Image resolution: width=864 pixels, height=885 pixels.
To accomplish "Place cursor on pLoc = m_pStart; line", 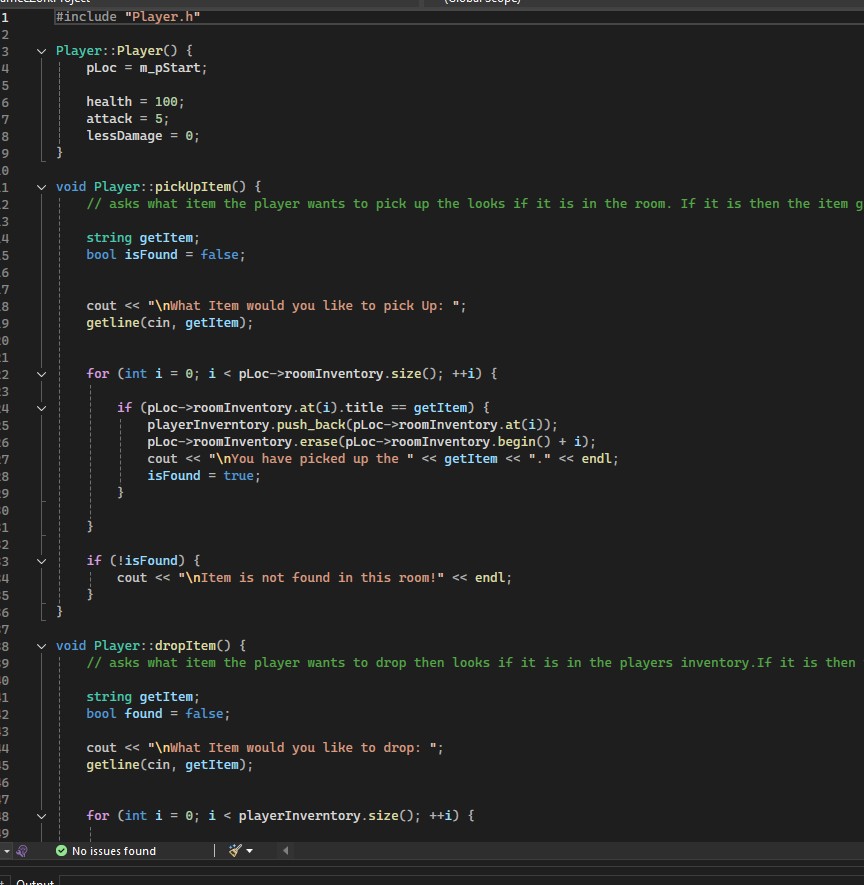I will point(147,68).
